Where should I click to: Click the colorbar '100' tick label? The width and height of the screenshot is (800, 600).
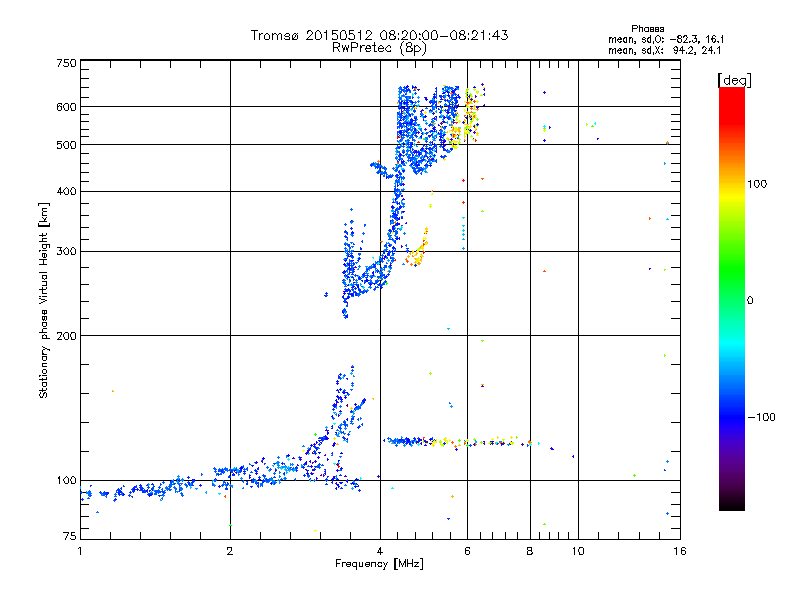757,184
